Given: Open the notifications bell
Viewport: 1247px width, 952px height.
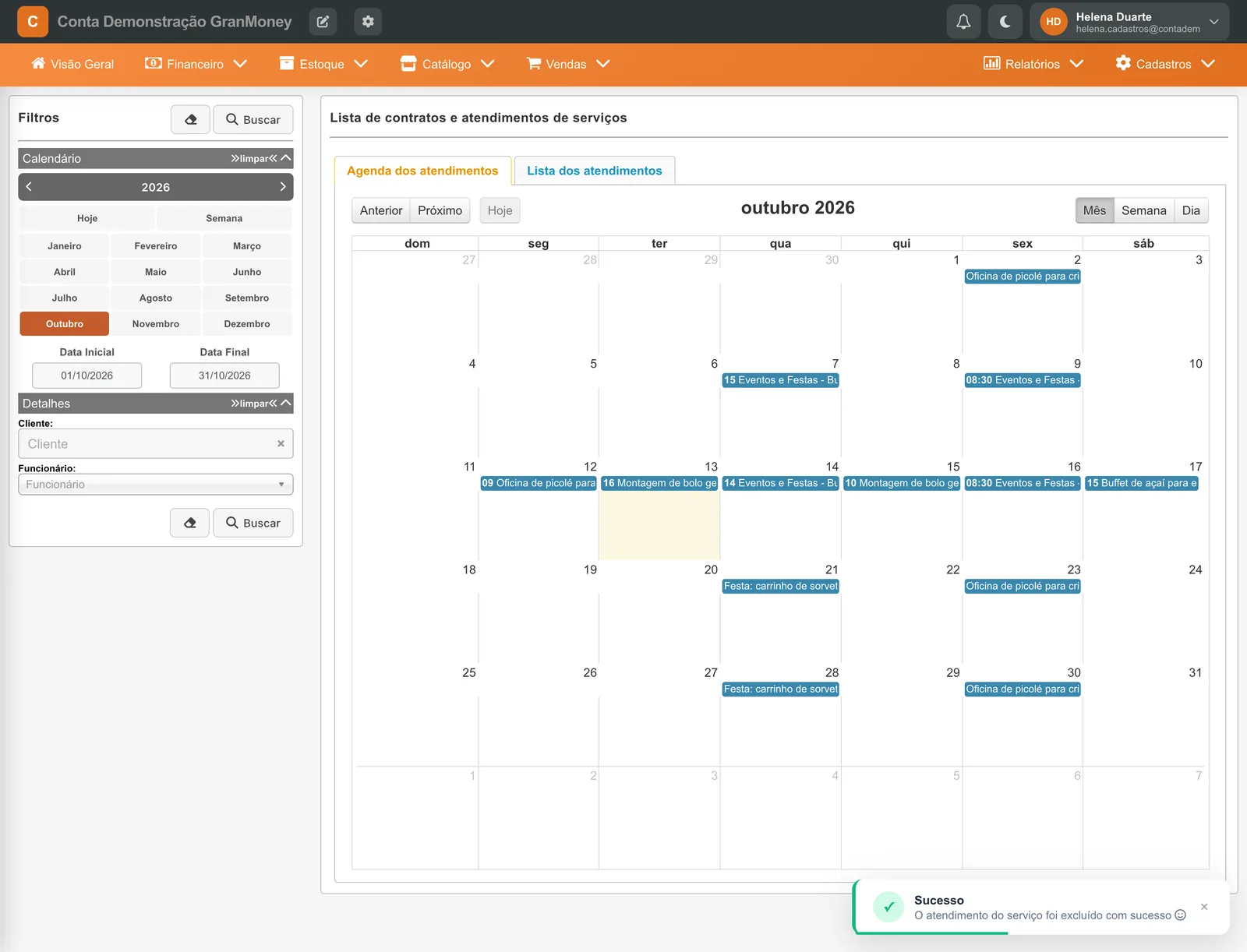Looking at the screenshot, I should (963, 22).
